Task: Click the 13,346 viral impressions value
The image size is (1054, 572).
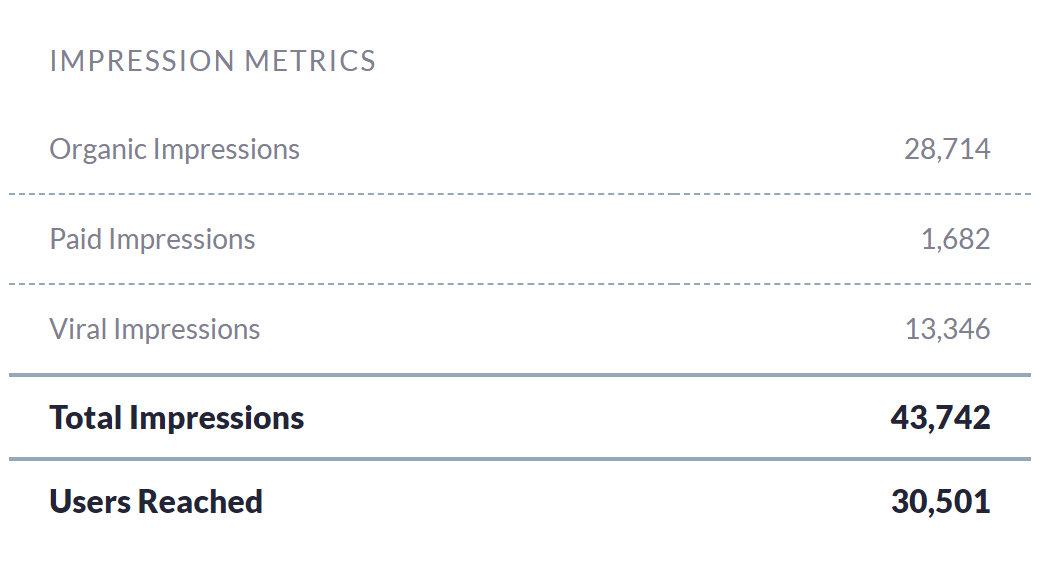Action: pos(946,330)
